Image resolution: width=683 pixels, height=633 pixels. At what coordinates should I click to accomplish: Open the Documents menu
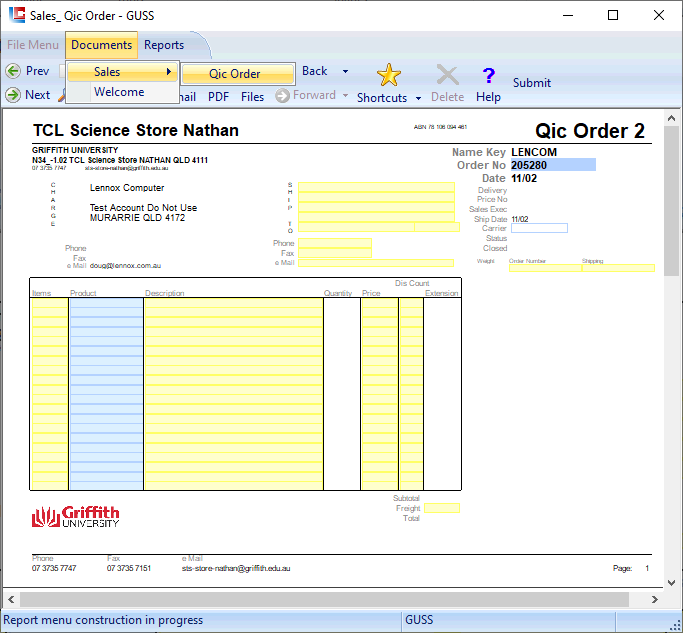pos(101,45)
